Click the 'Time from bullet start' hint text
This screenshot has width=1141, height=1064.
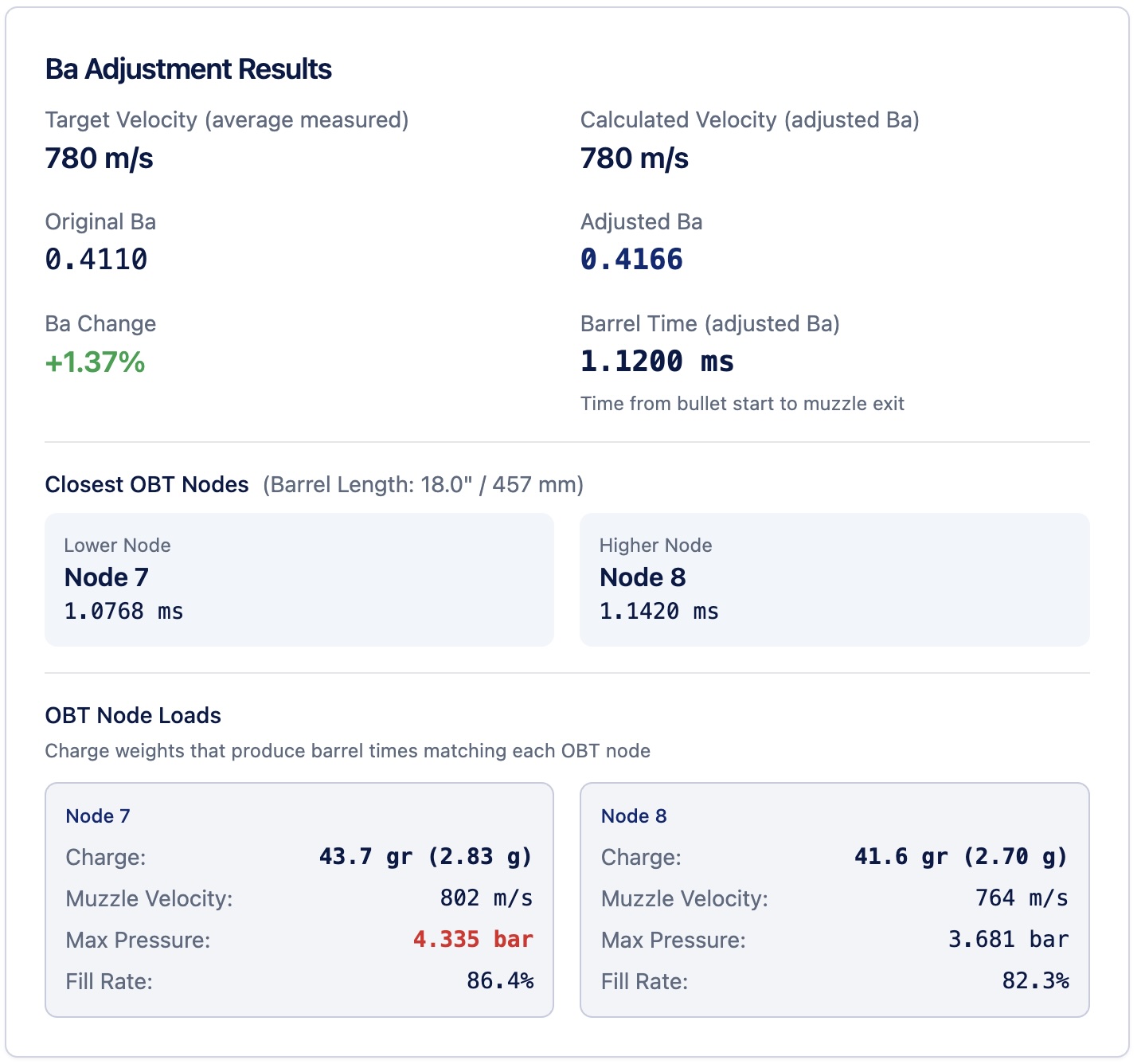[742, 404]
